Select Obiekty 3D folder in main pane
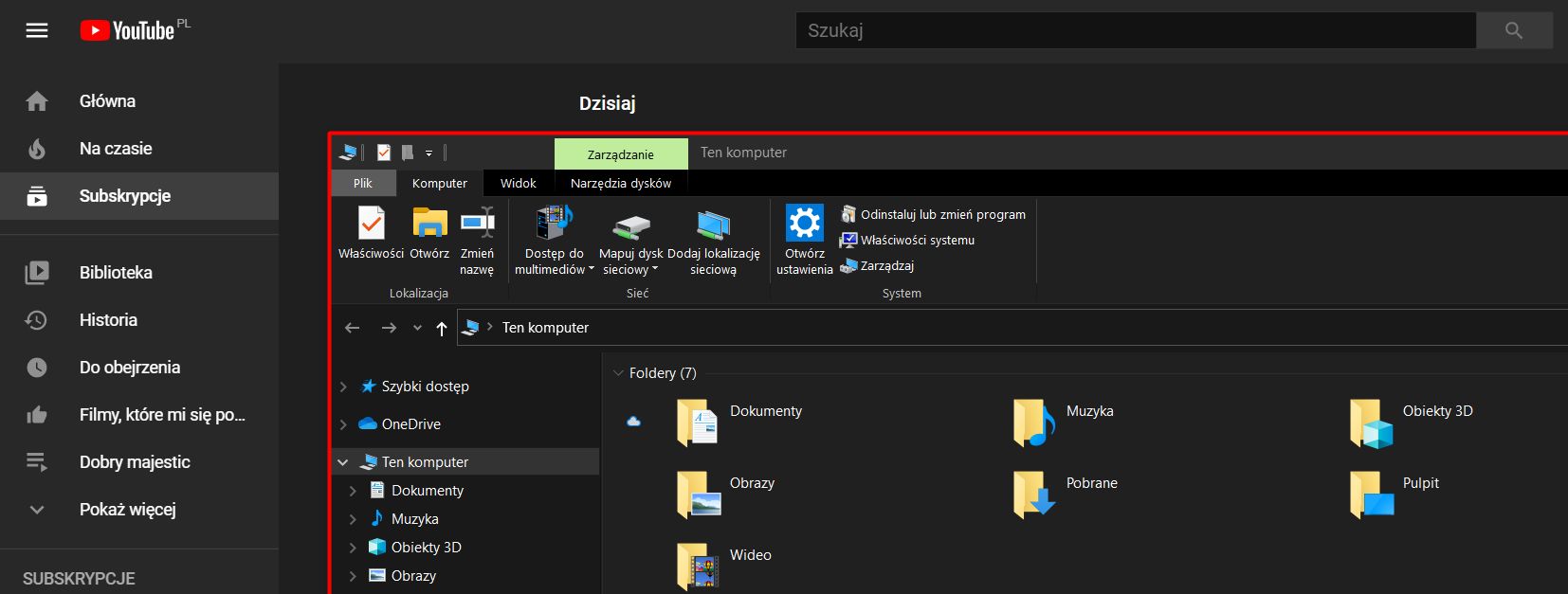This screenshot has width=1568, height=594. point(1412,423)
